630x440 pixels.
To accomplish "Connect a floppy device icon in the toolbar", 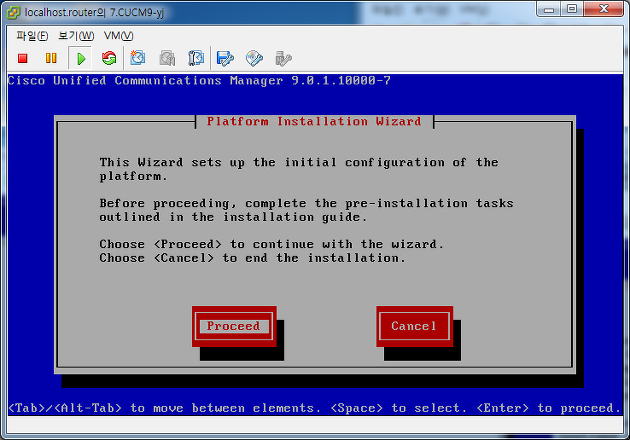I will point(225,59).
